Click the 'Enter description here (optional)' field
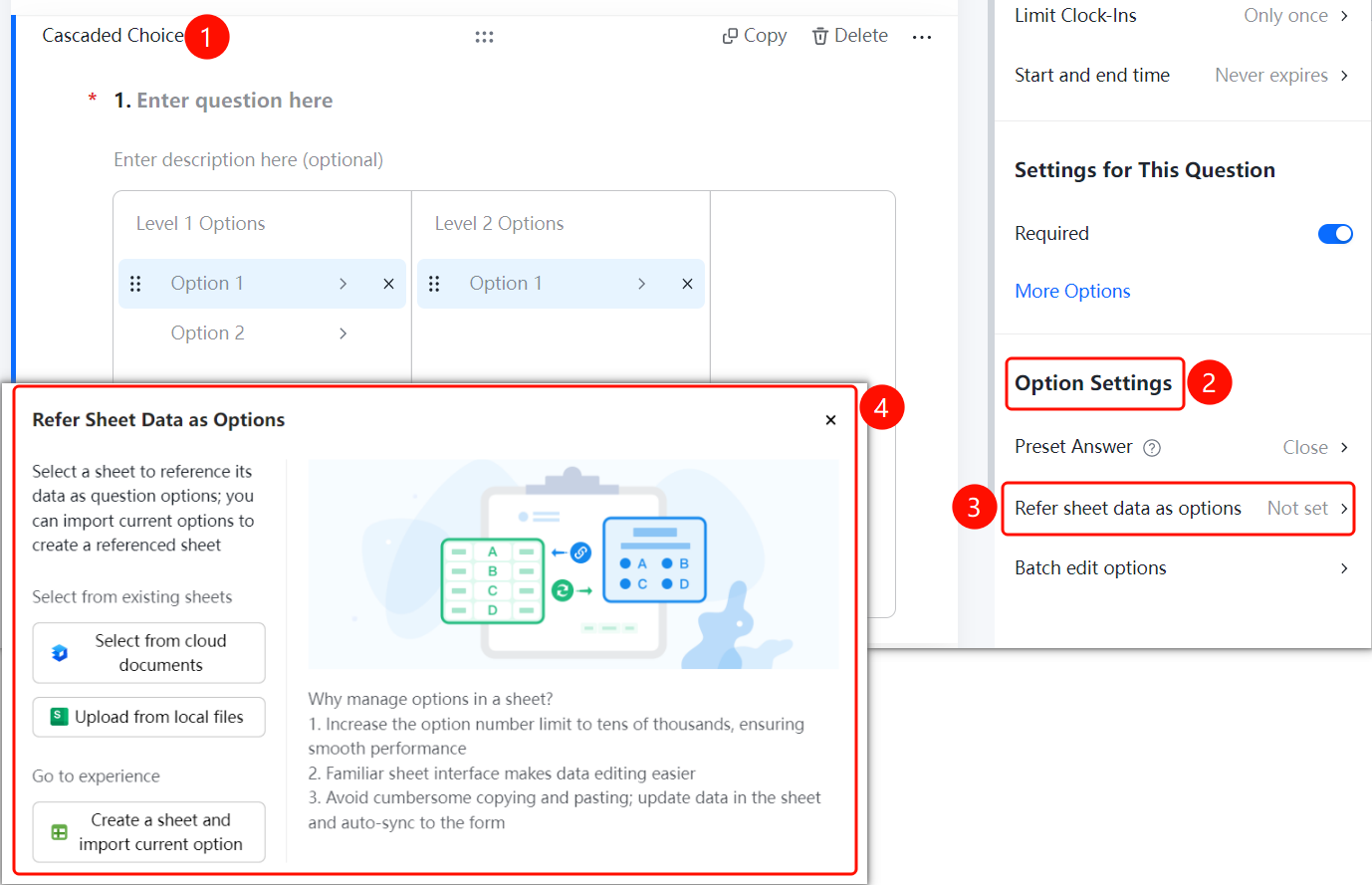Screen dimensions: 1372x885 click(x=248, y=160)
